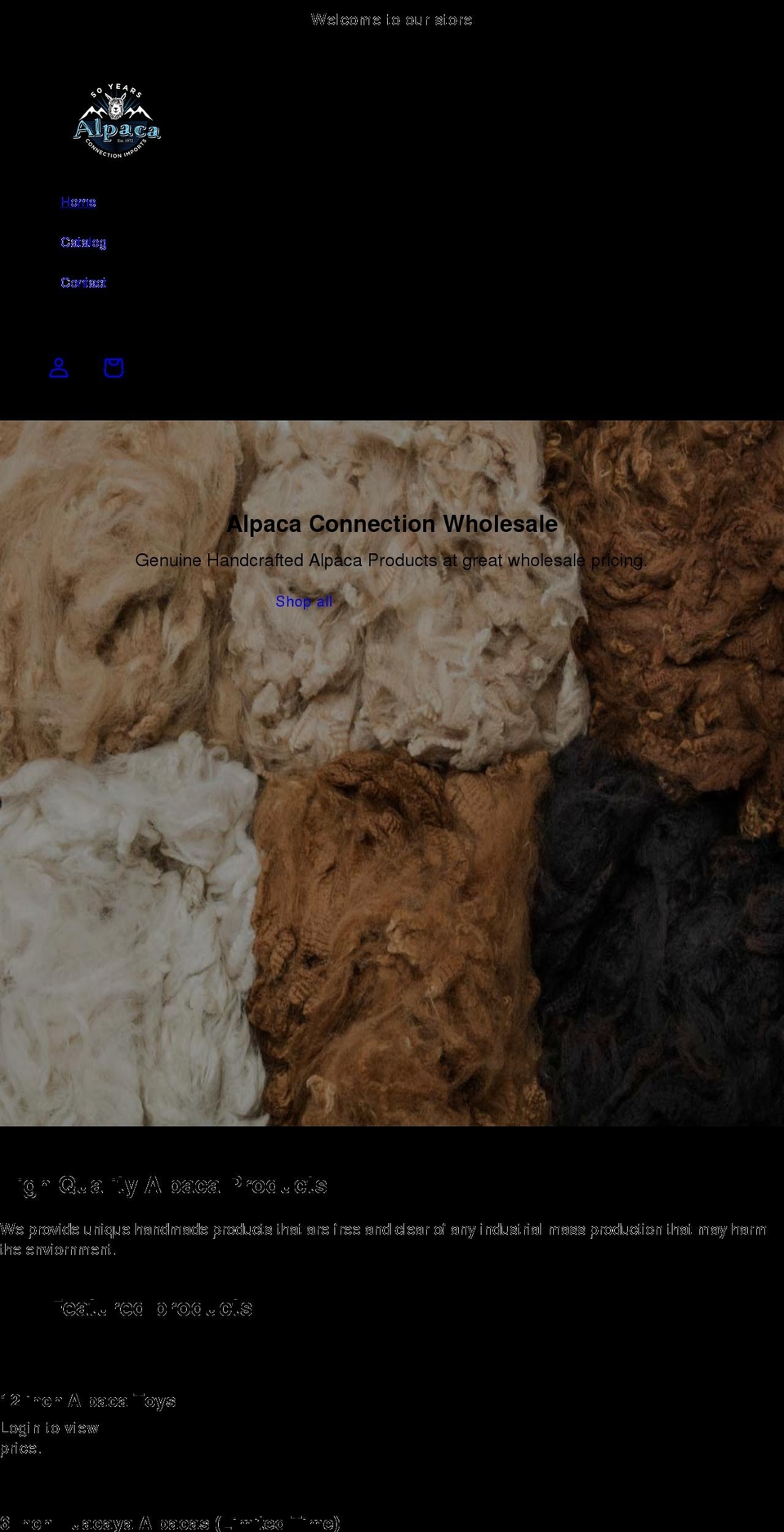The image size is (784, 1532).
Task: Open the Contact menu link
Action: tap(83, 282)
